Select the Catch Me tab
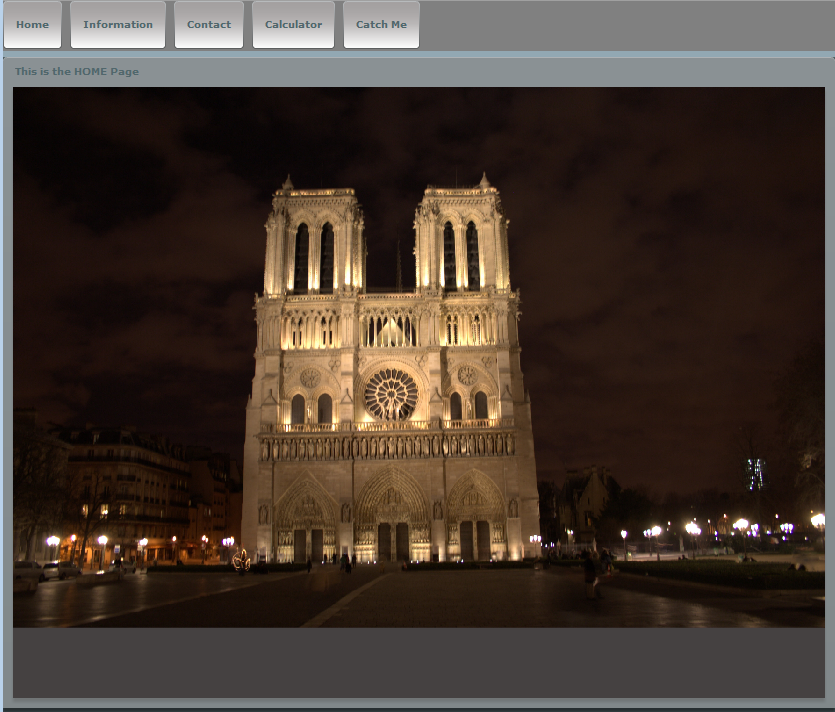Image resolution: width=835 pixels, height=712 pixels. pos(381,24)
